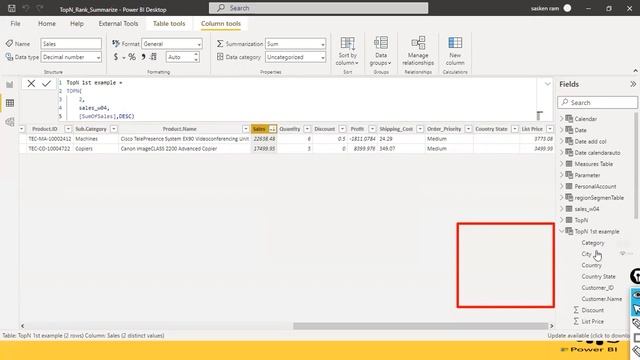This screenshot has height=360, width=640.
Task: Apply percentage format icon
Action: click(x=132, y=57)
